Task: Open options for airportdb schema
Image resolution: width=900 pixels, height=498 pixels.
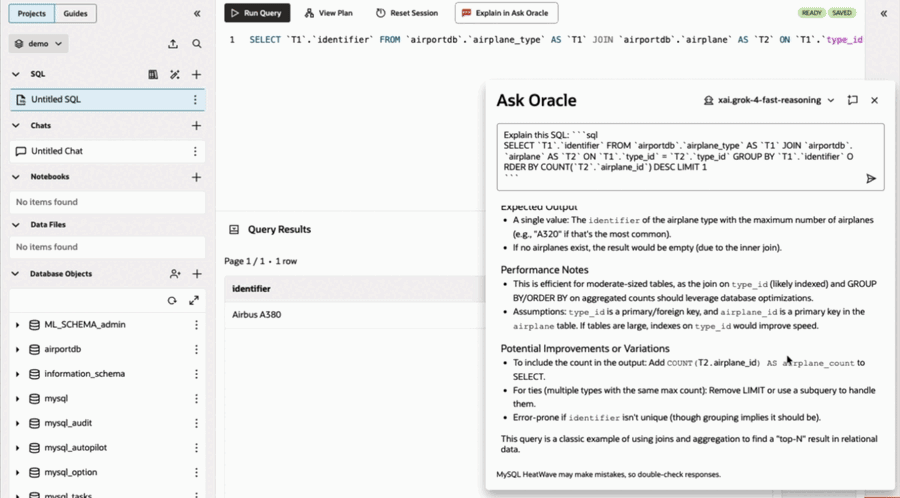Action: coord(196,349)
